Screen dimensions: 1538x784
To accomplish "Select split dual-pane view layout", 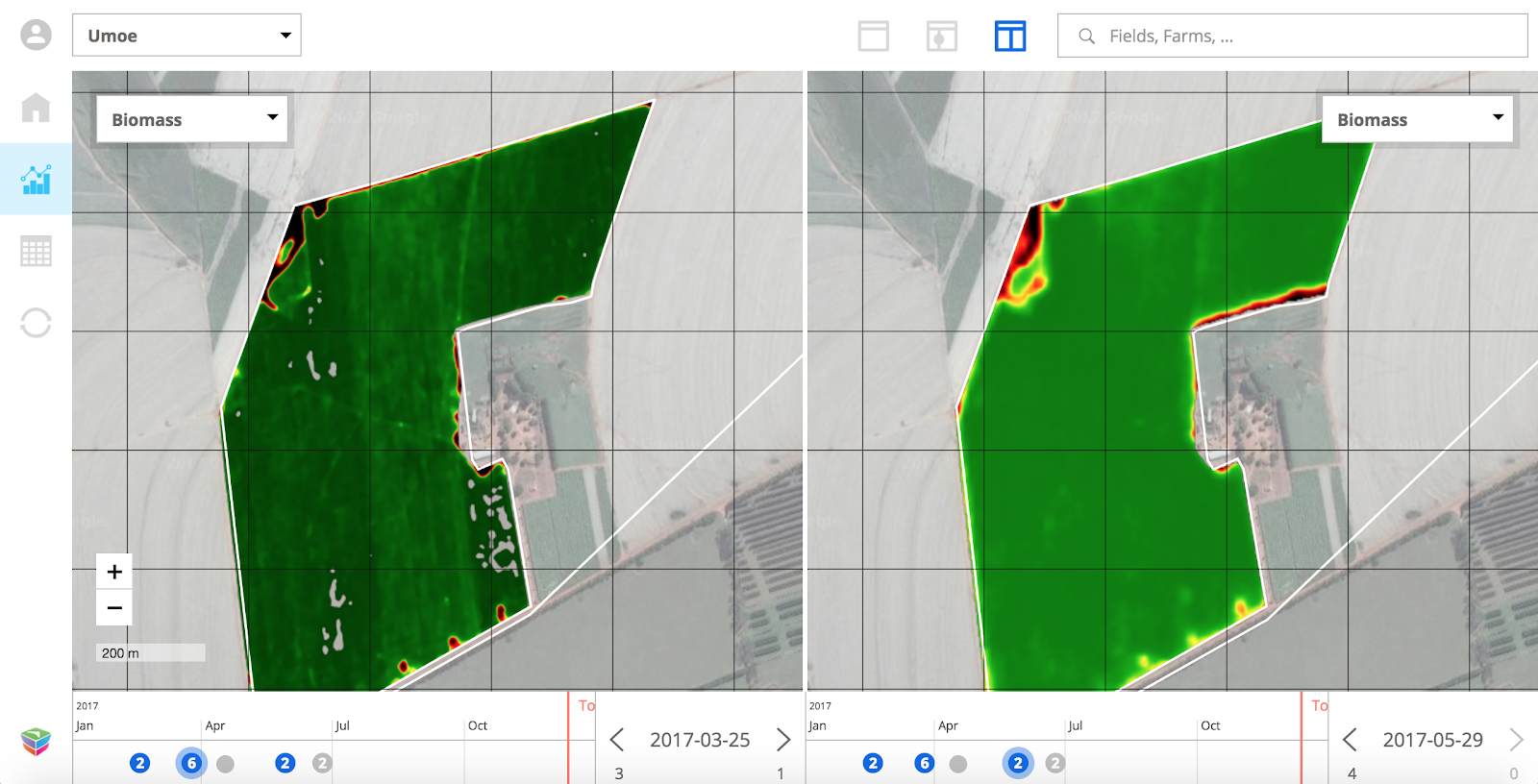I will (x=1009, y=37).
